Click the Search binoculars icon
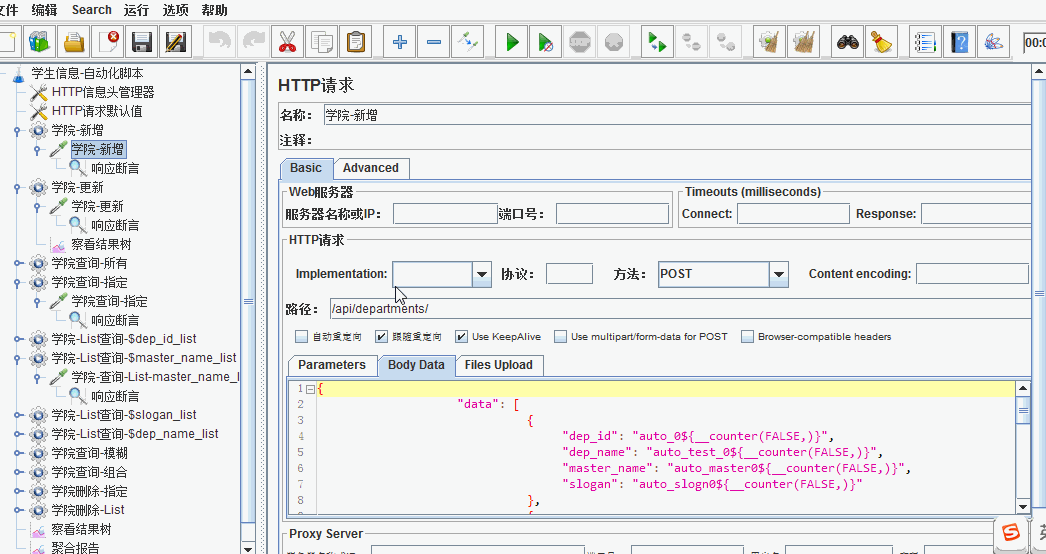 coord(848,42)
